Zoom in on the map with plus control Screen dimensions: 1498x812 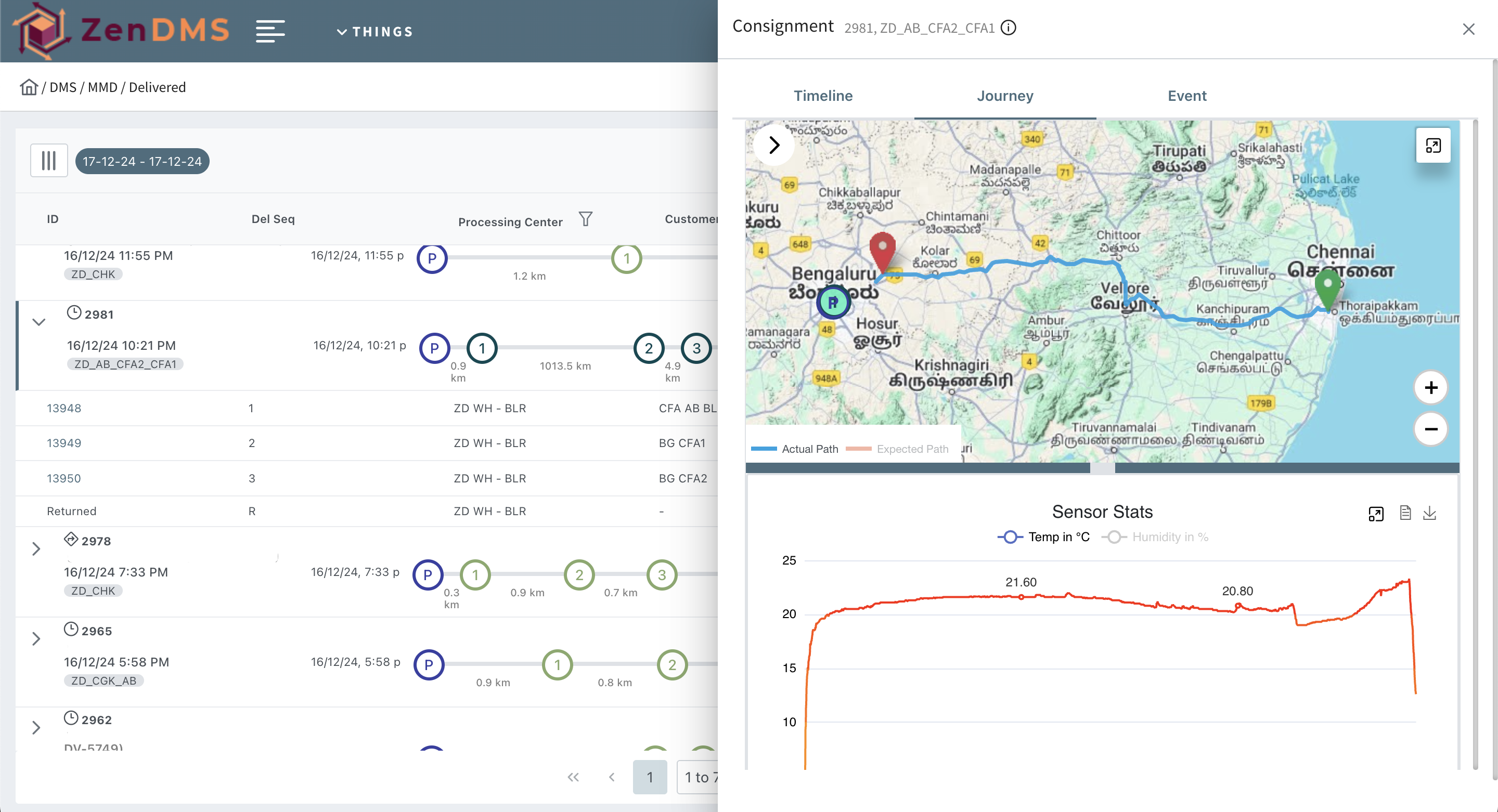pos(1431,387)
